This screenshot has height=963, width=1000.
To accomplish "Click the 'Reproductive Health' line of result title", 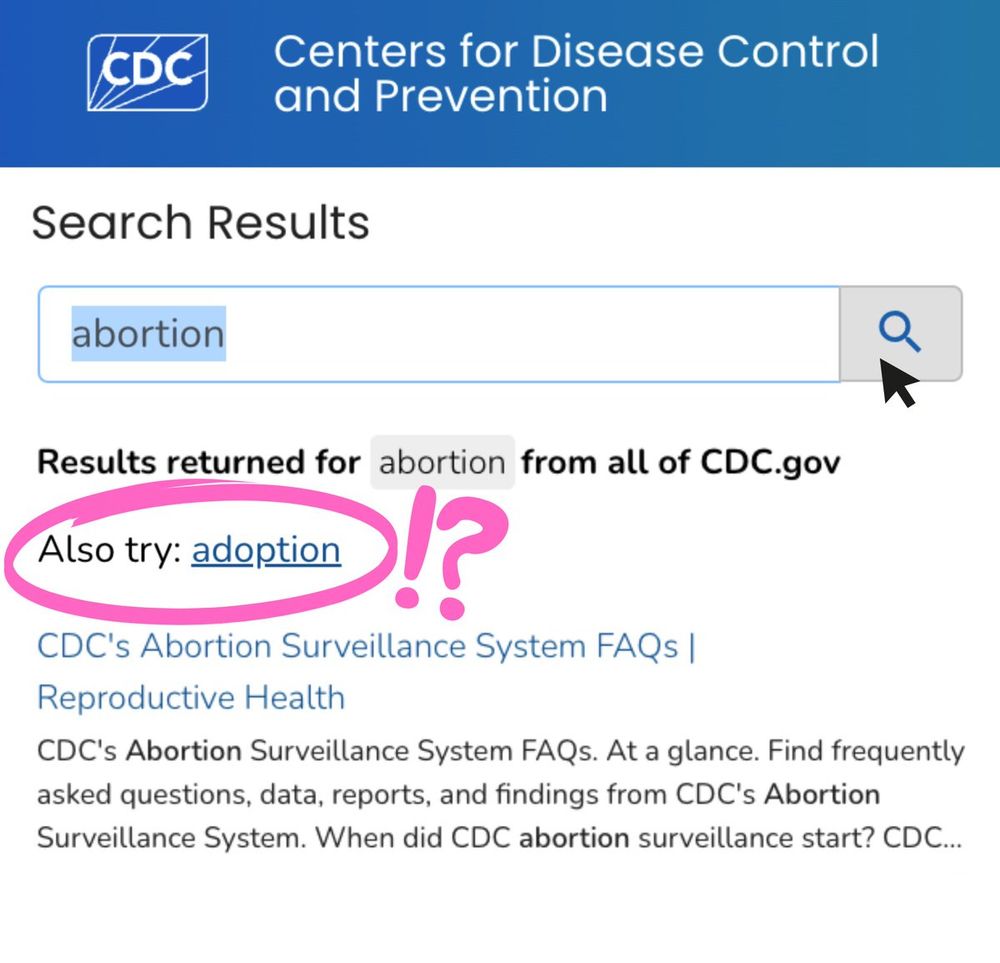I will click(x=191, y=697).
